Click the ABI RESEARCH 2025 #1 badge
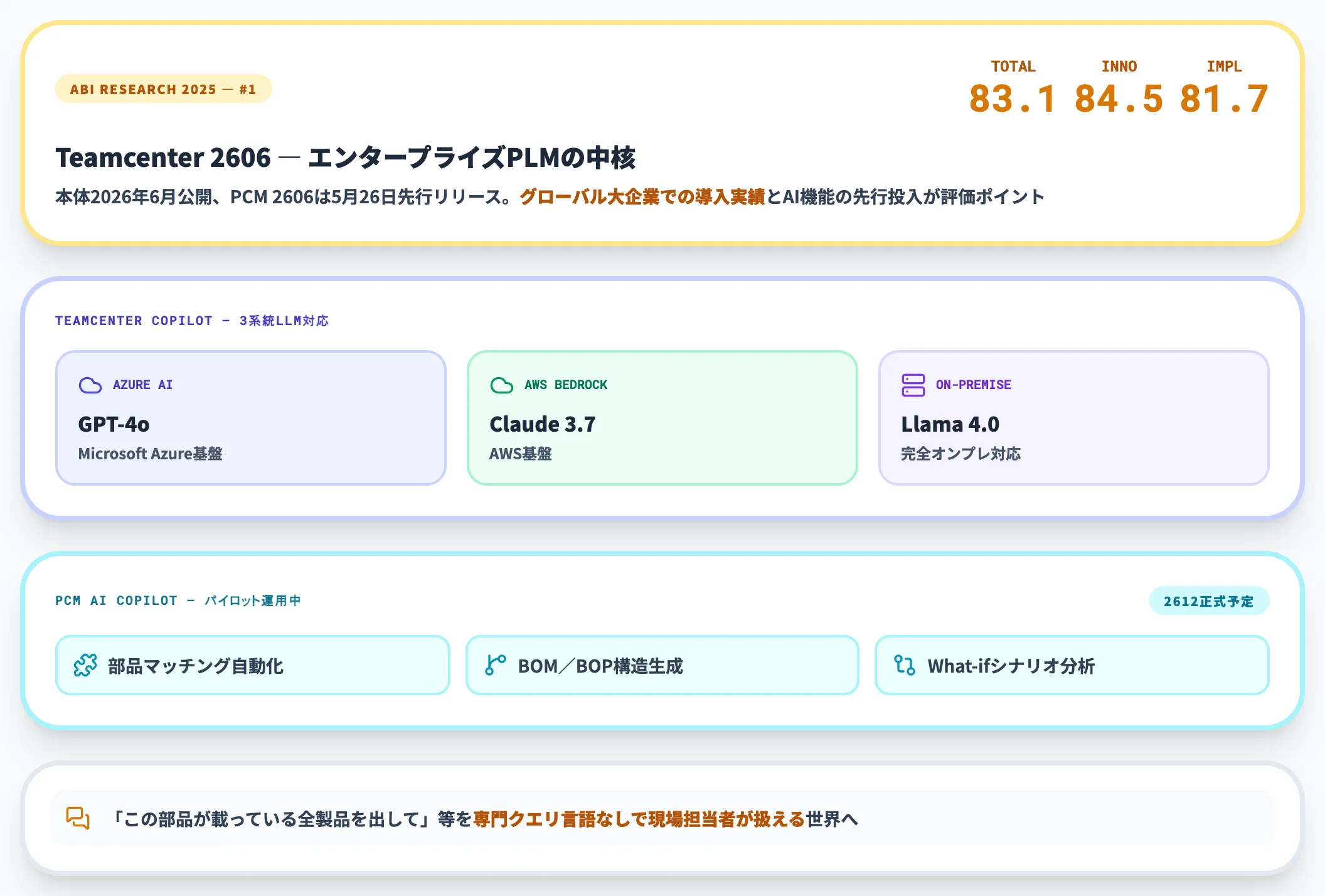The height and width of the screenshot is (896, 1325). point(164,89)
